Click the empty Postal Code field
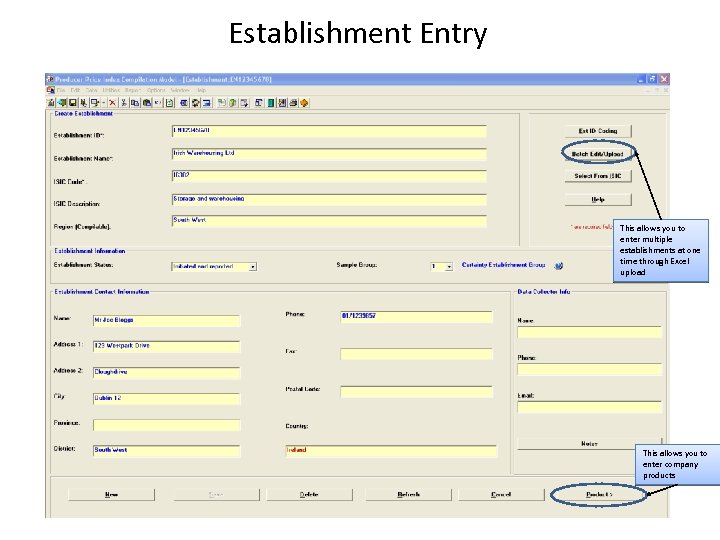 pyautogui.click(x=416, y=391)
